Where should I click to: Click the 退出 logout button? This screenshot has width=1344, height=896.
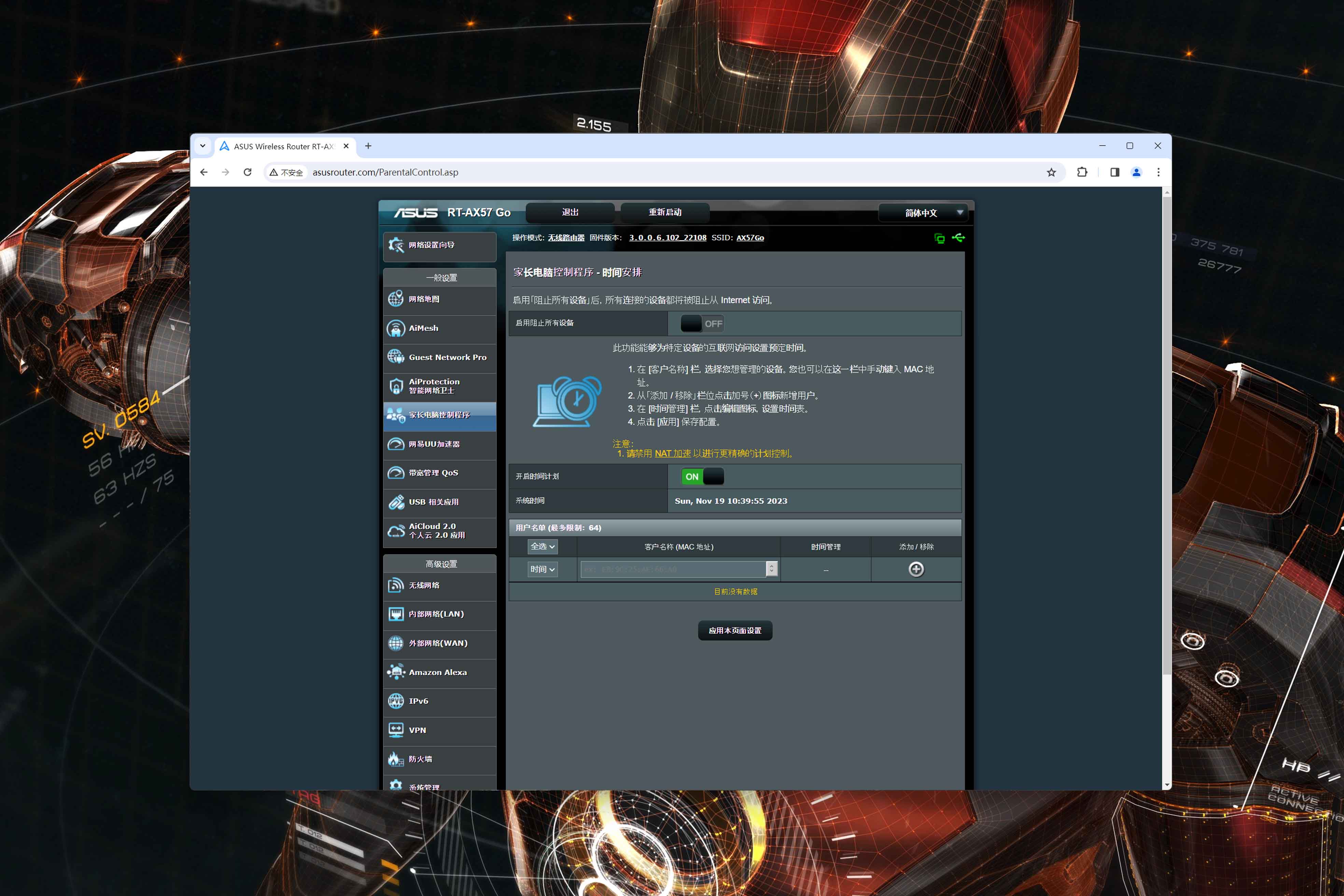[x=570, y=212]
